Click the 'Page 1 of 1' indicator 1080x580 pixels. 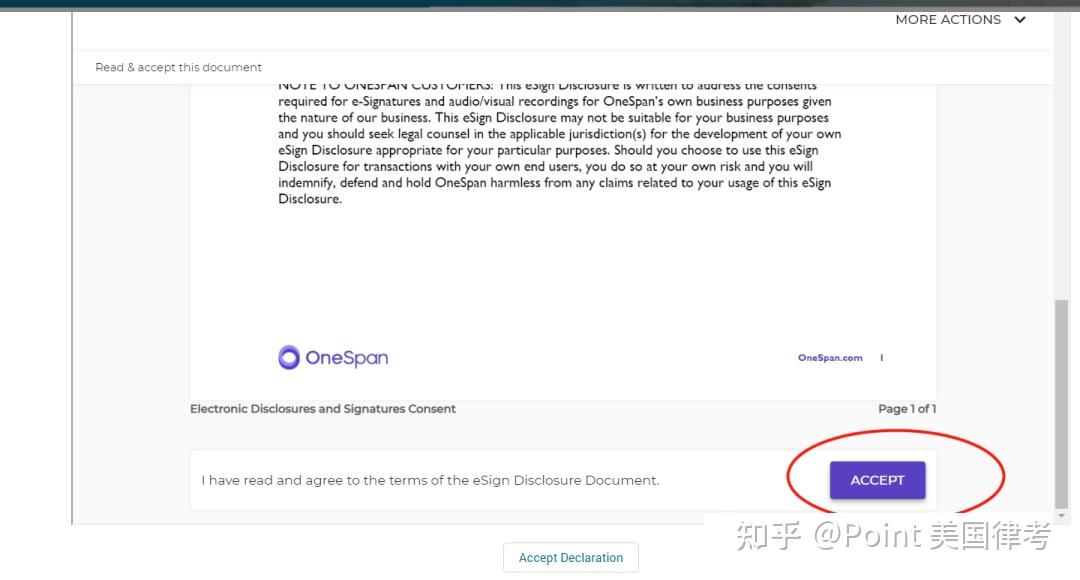click(906, 408)
